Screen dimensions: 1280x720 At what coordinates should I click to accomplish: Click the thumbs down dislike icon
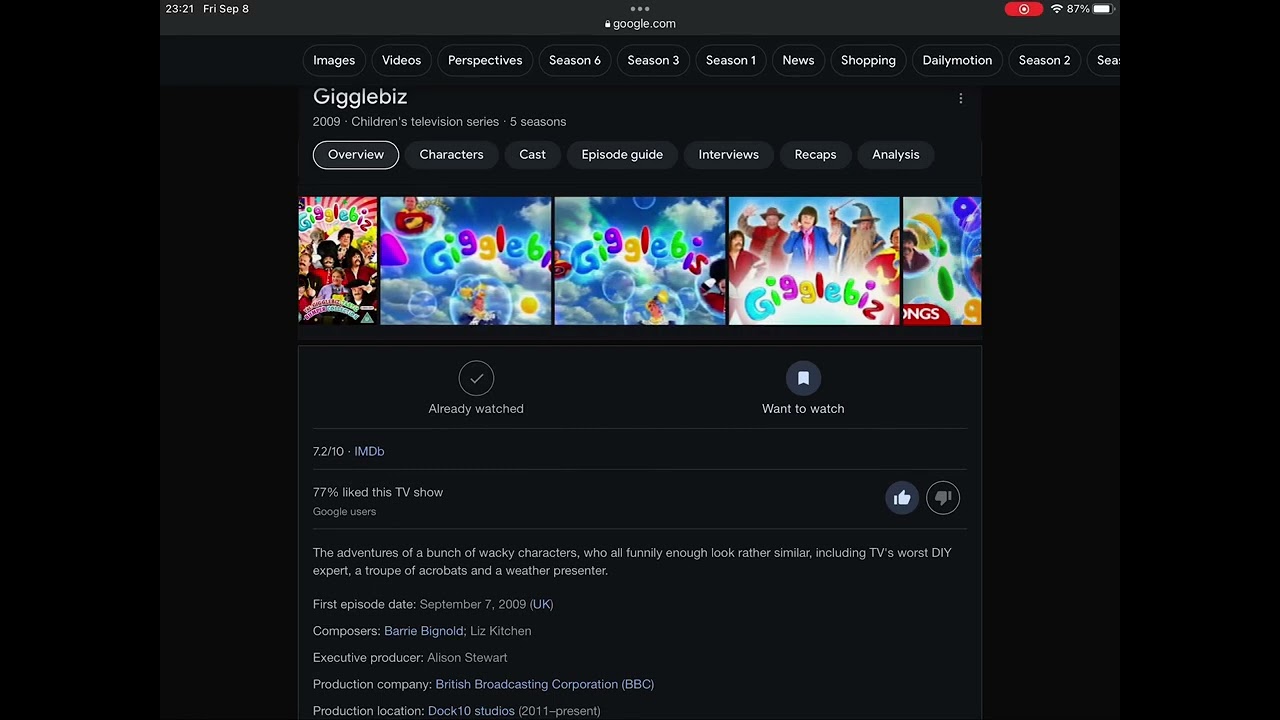(943, 498)
